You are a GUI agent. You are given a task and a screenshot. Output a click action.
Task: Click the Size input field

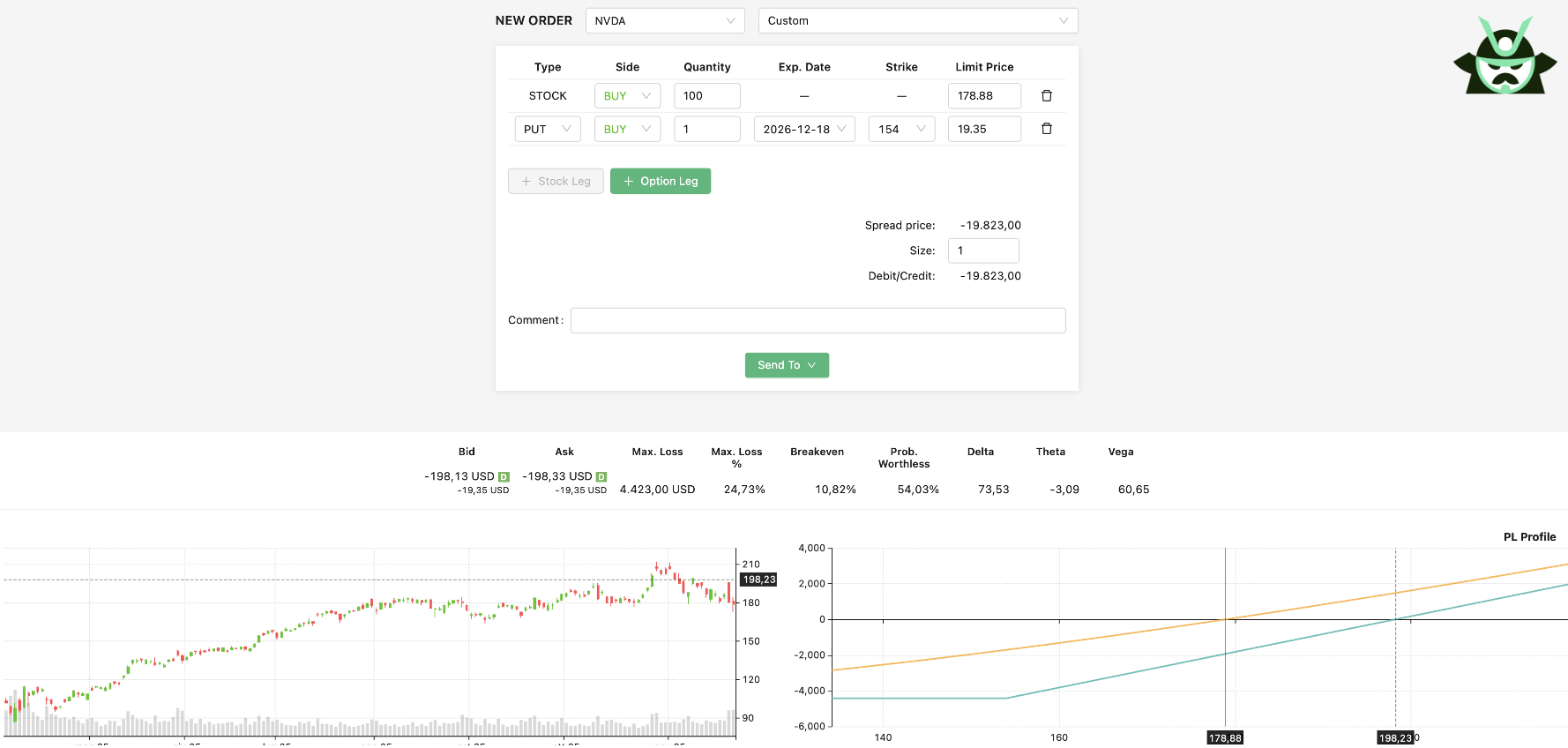click(x=982, y=251)
